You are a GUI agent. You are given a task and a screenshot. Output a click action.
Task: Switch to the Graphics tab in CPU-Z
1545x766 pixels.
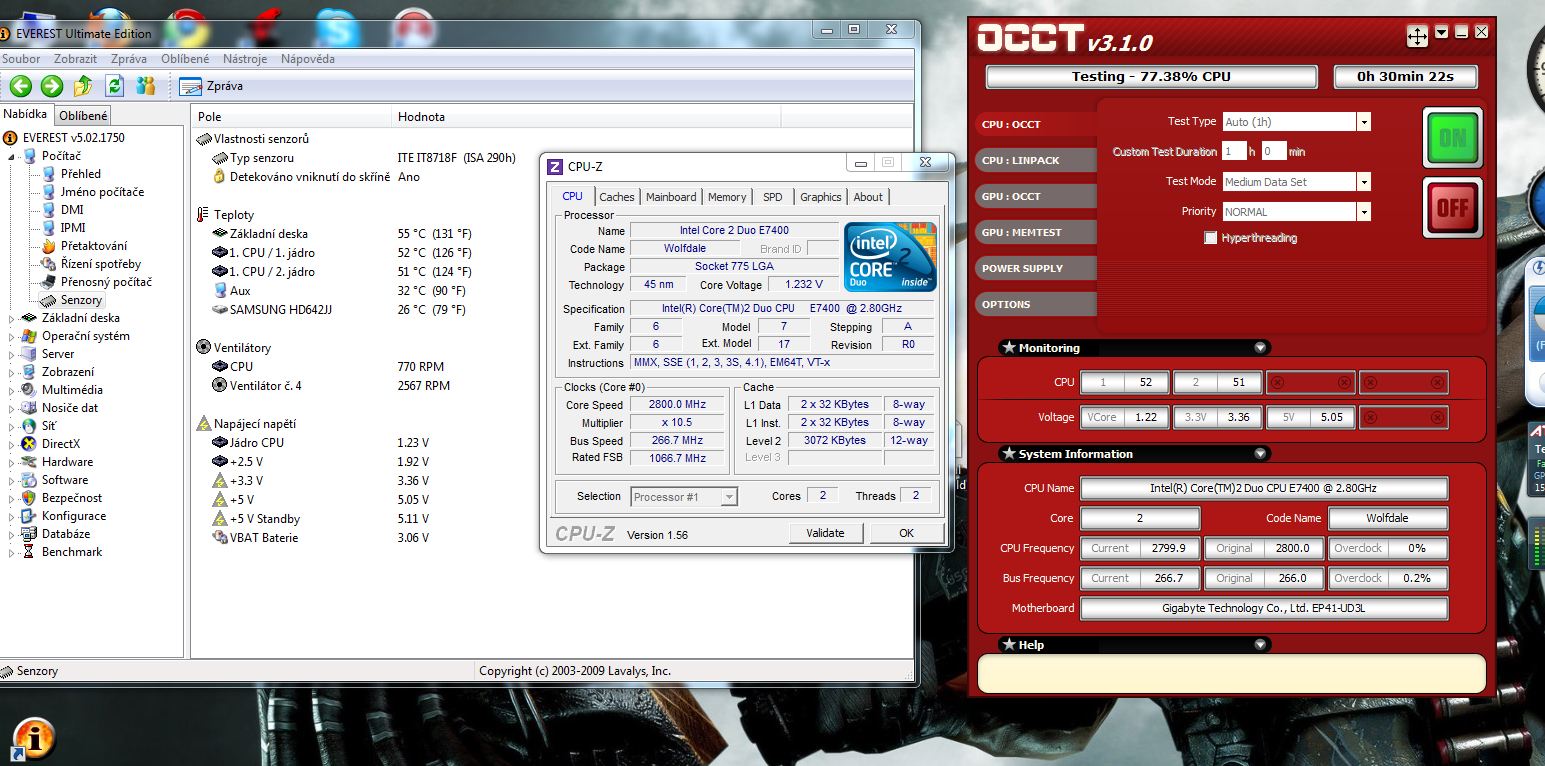(821, 197)
